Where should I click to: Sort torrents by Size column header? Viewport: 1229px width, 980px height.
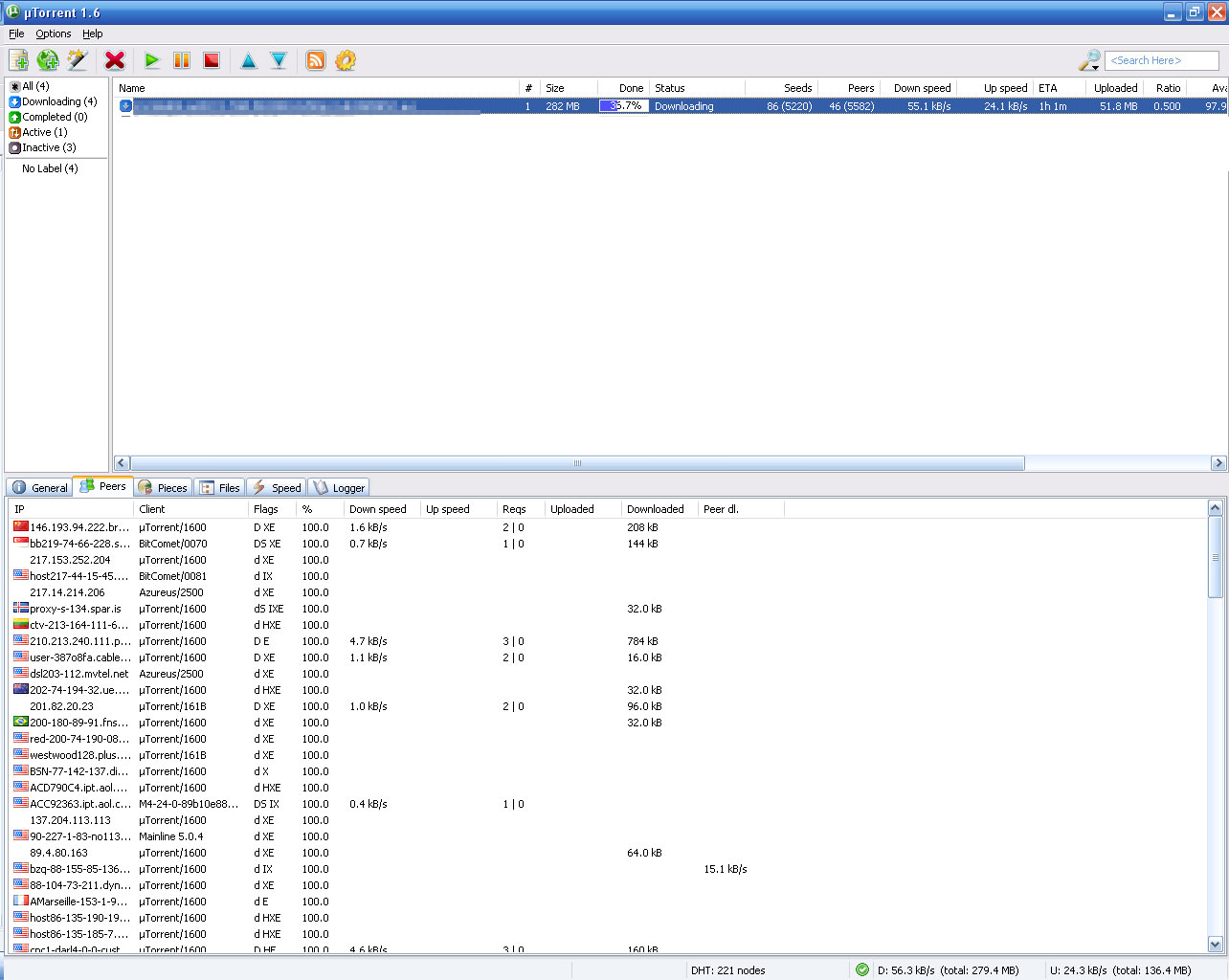click(x=569, y=88)
